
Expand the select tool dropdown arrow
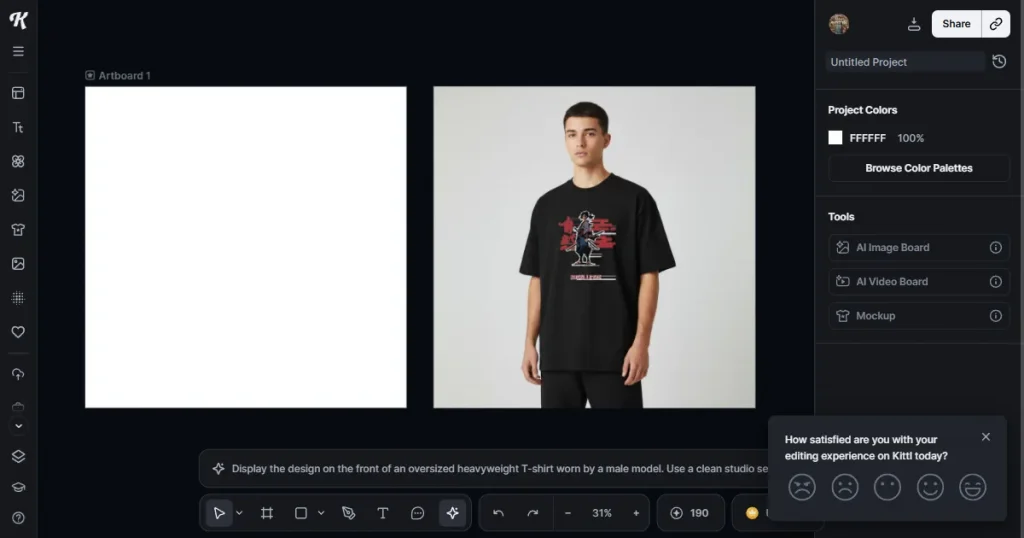coord(239,513)
